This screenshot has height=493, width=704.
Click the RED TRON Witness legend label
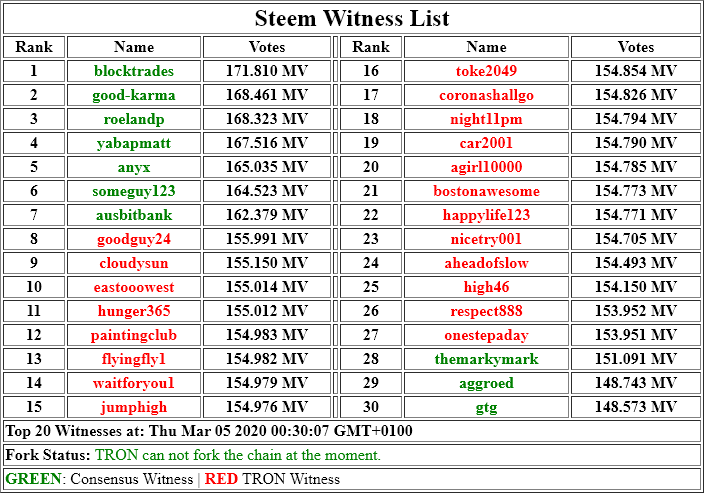pos(272,479)
